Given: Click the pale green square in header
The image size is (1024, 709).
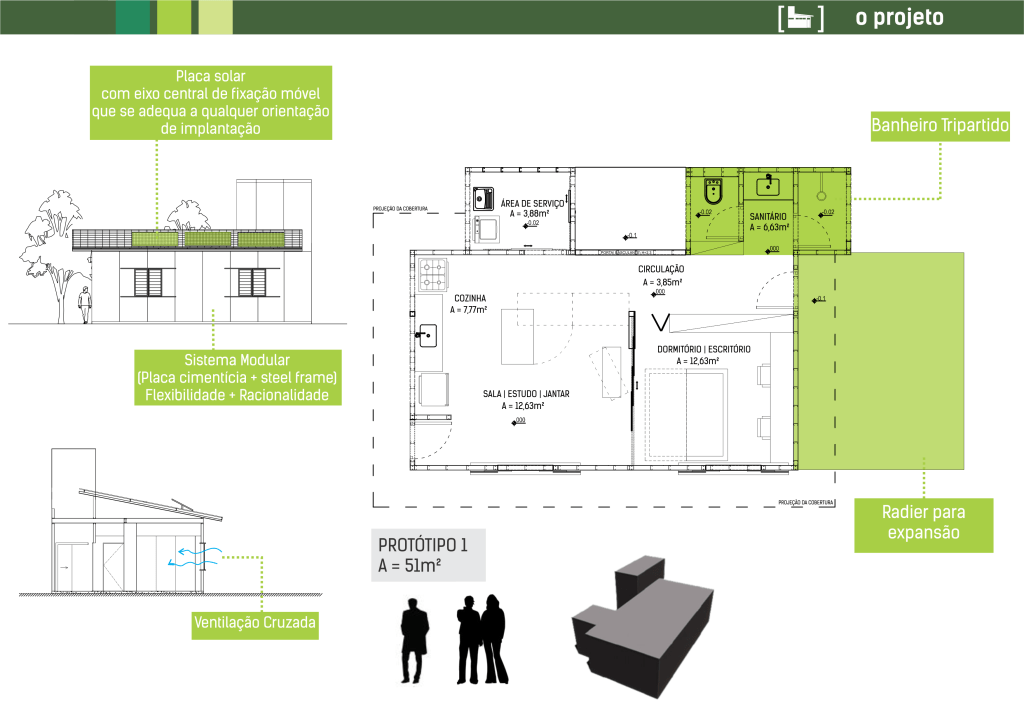Looking at the screenshot, I should click(x=215, y=17).
